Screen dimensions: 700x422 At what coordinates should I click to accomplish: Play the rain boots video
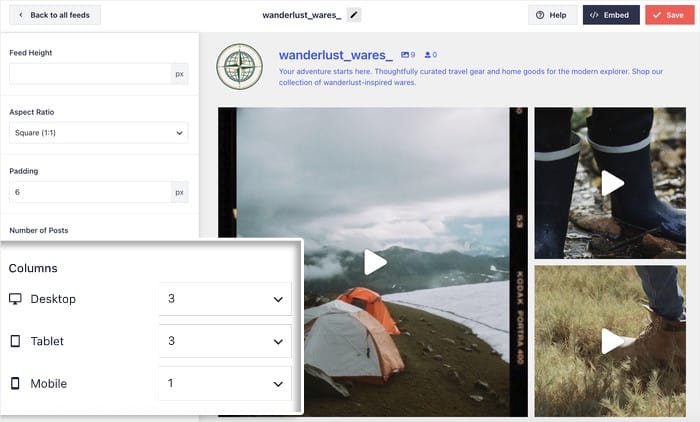click(612, 183)
